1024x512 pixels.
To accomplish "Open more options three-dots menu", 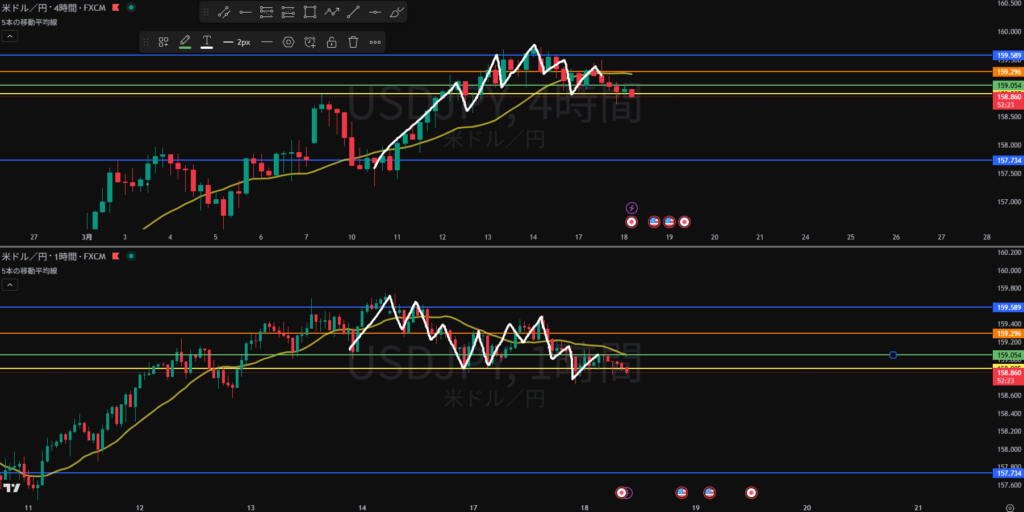I will click(375, 42).
